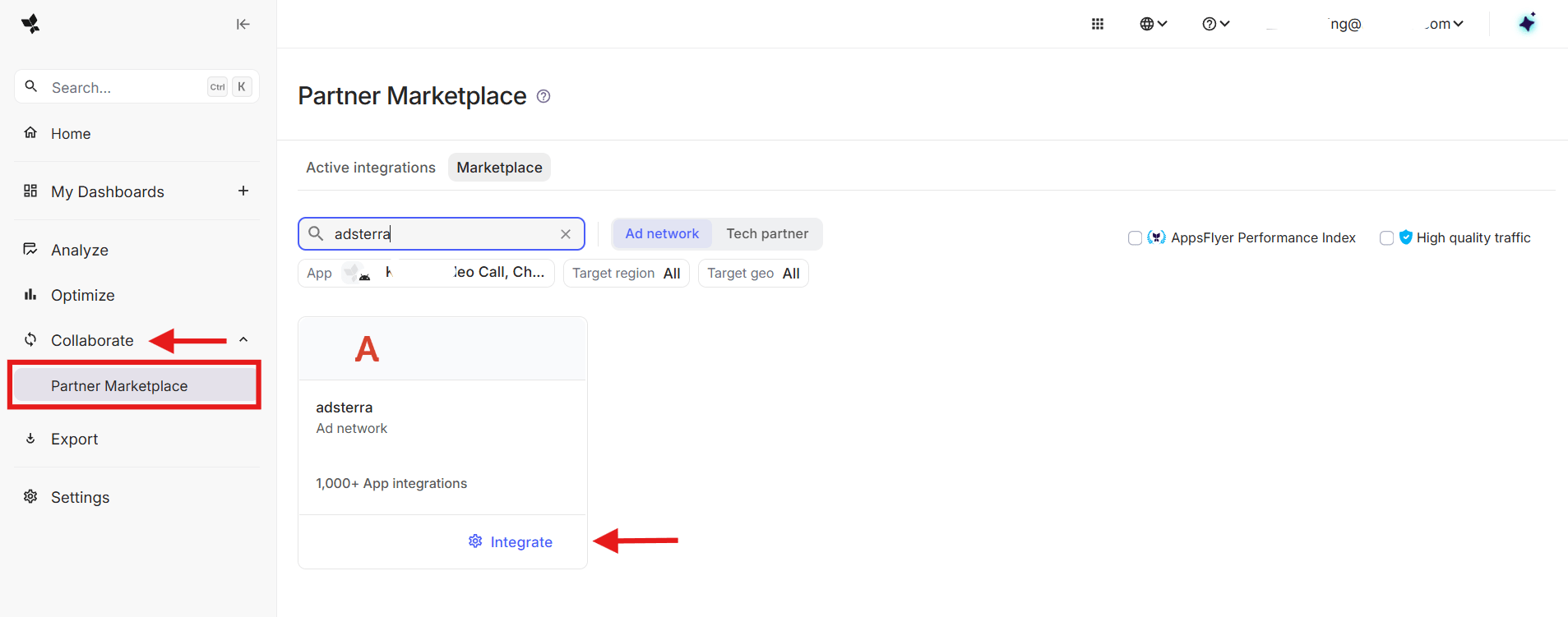Click the magnifier icon in partner search
This screenshot has width=1568, height=617.
point(316,233)
